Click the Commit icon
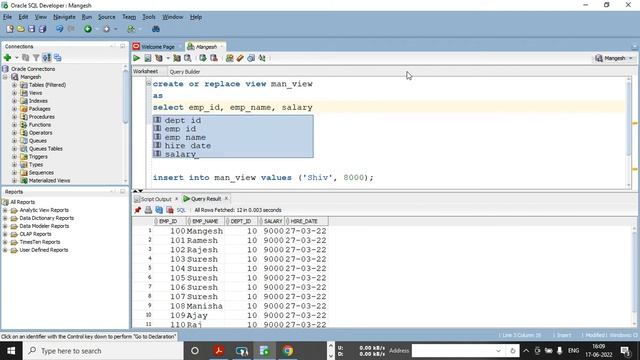 [x=202, y=58]
